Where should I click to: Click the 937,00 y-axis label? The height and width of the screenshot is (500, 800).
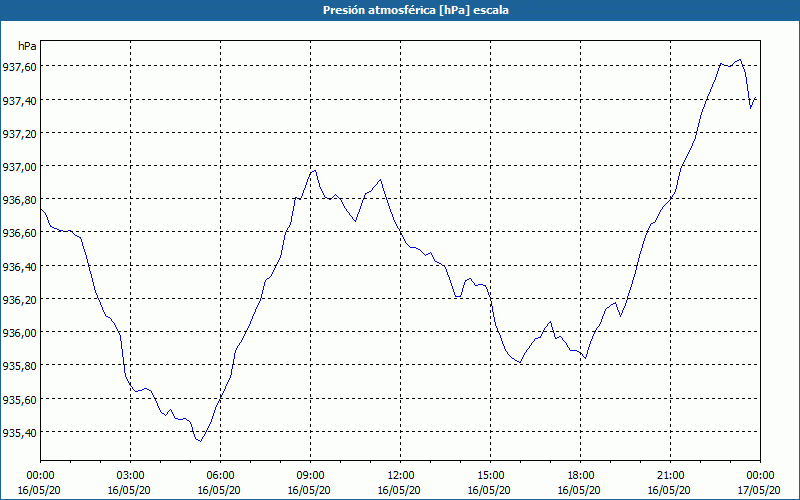tap(19, 167)
